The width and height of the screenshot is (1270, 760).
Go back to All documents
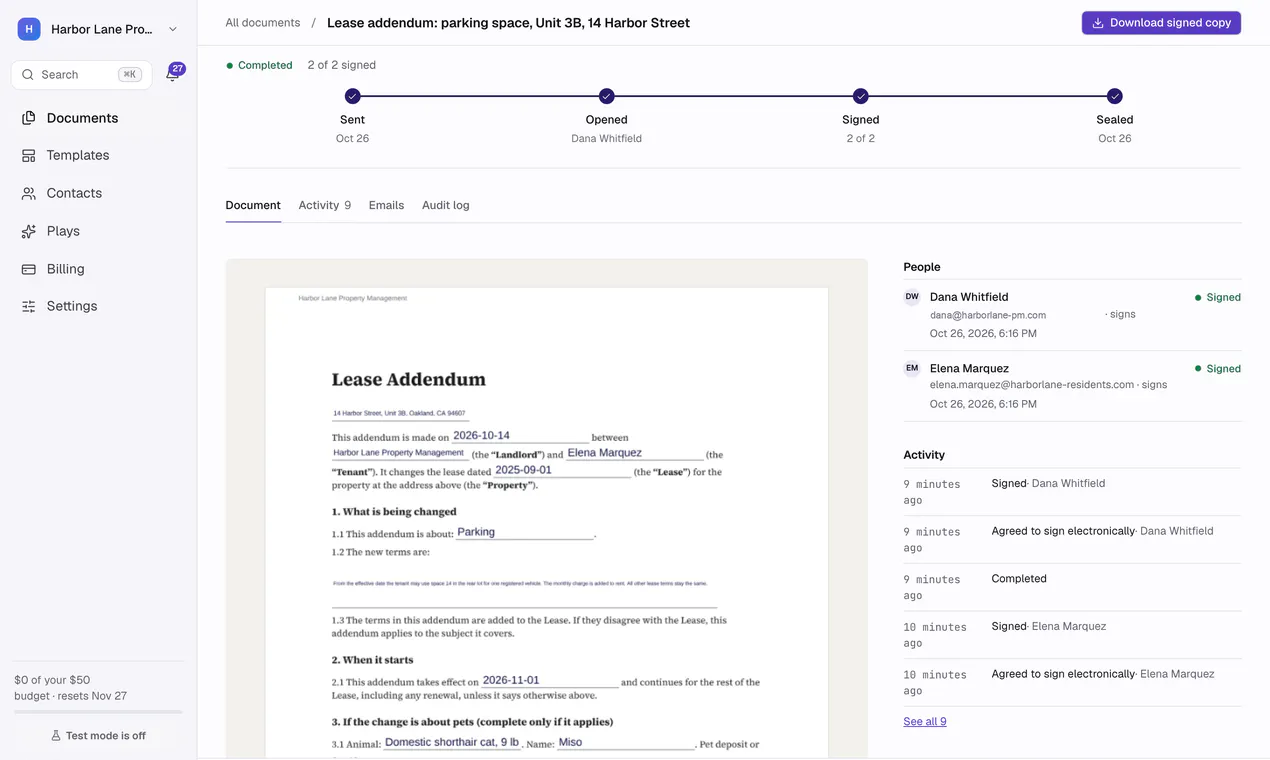tap(263, 22)
